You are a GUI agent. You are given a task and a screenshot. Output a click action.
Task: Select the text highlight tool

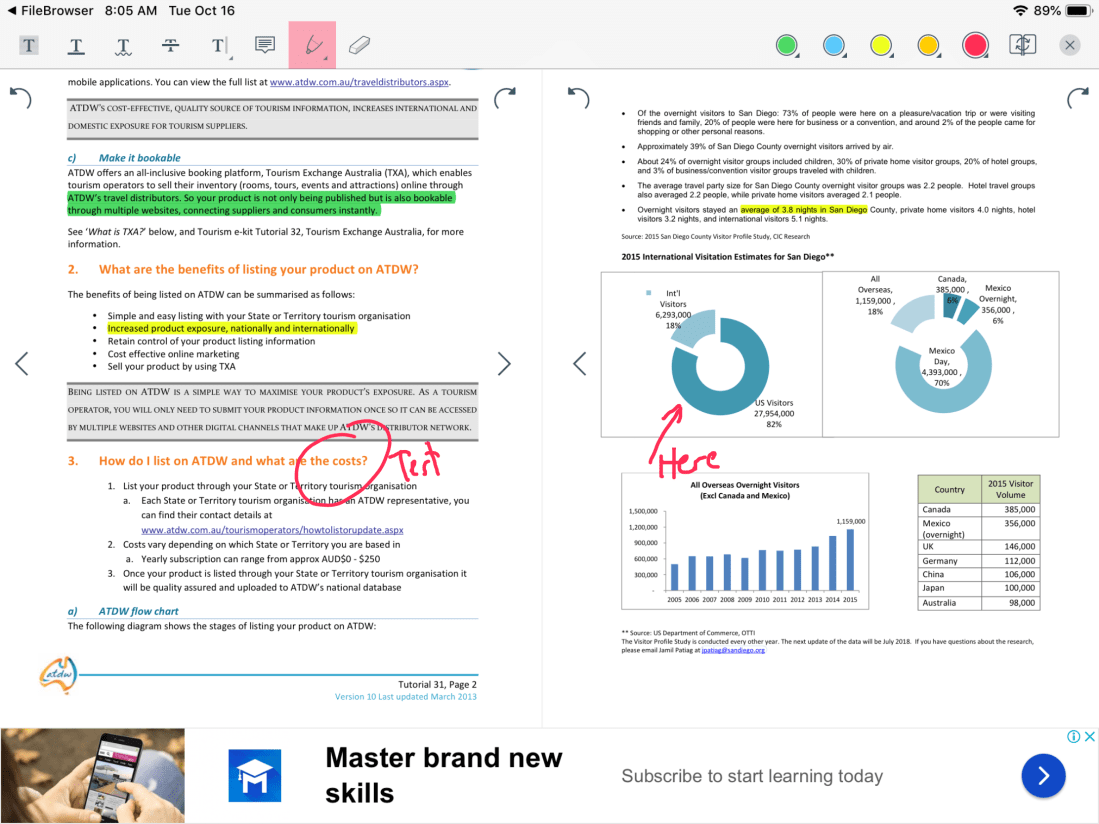(x=29, y=45)
